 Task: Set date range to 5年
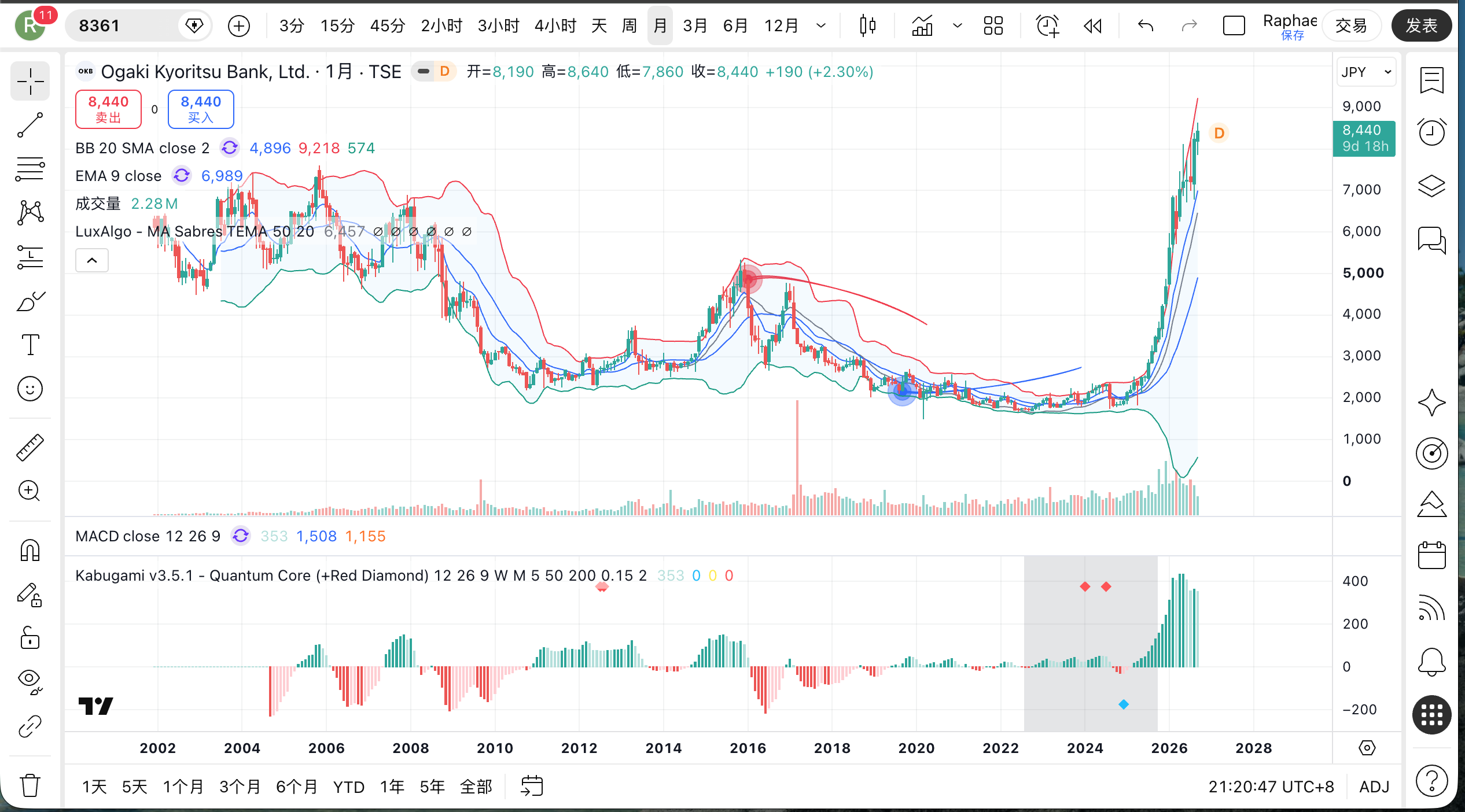click(432, 787)
